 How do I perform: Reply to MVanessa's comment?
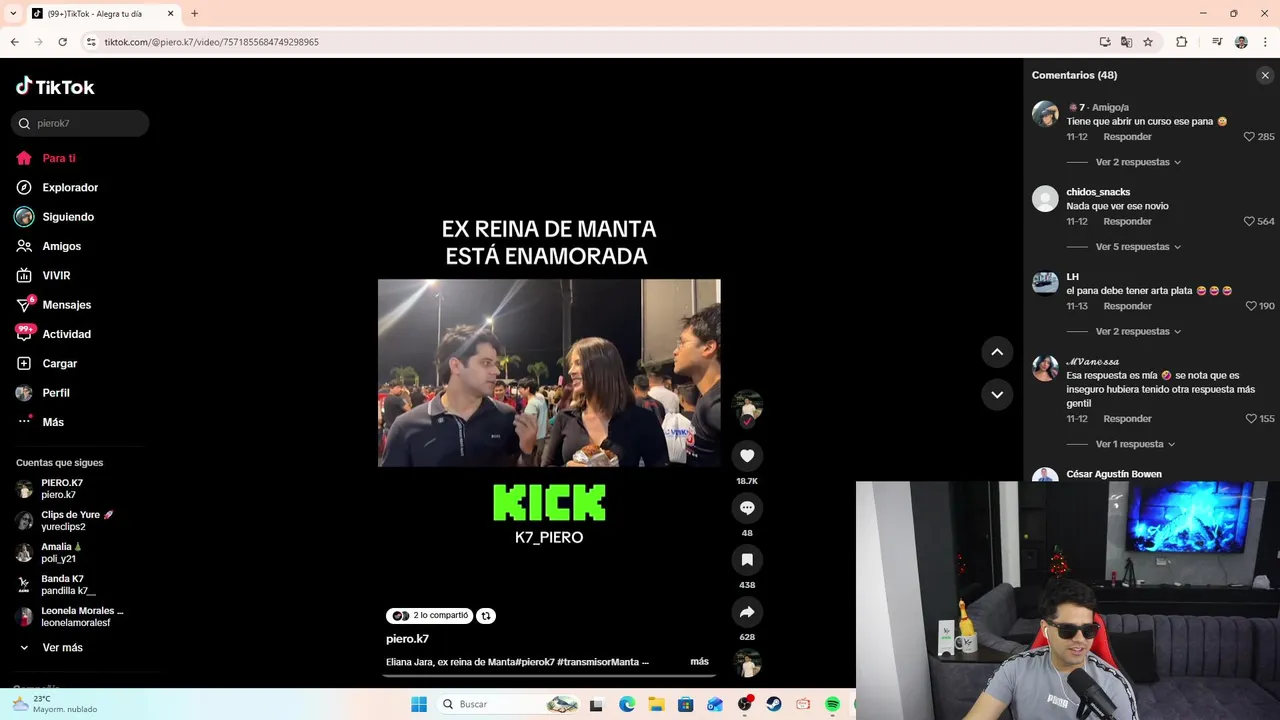tap(1127, 419)
